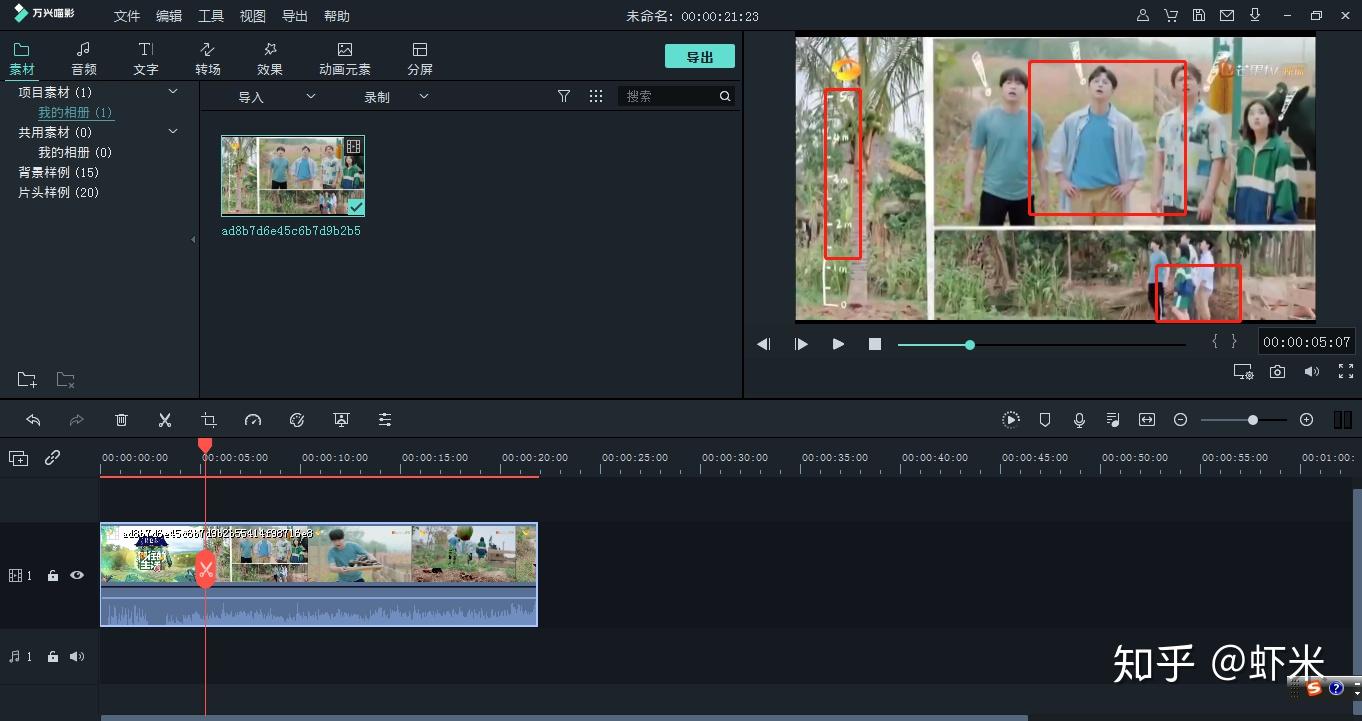Open the audio mixer icon
The image size is (1362, 721).
pyautogui.click(x=1113, y=420)
